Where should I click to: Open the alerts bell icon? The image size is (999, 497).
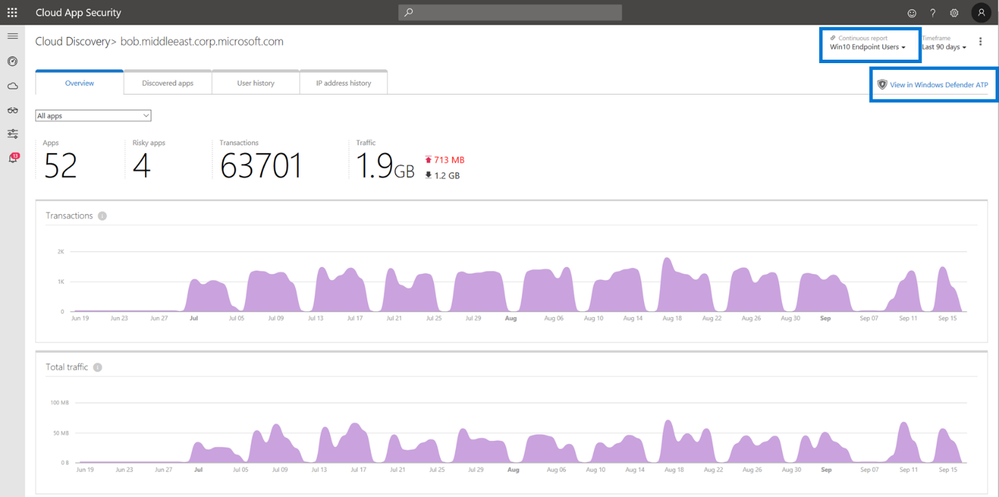click(x=13, y=158)
